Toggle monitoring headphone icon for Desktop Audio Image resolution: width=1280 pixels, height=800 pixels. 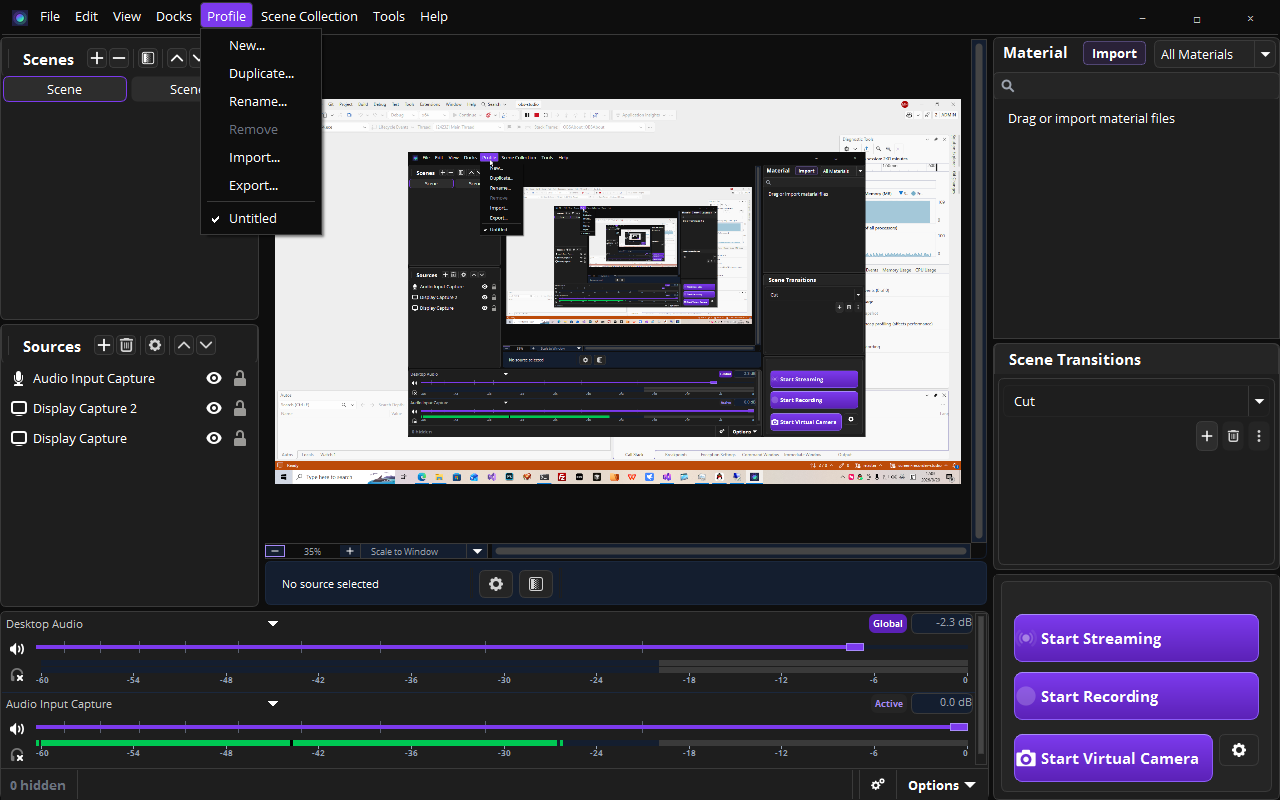(16, 675)
